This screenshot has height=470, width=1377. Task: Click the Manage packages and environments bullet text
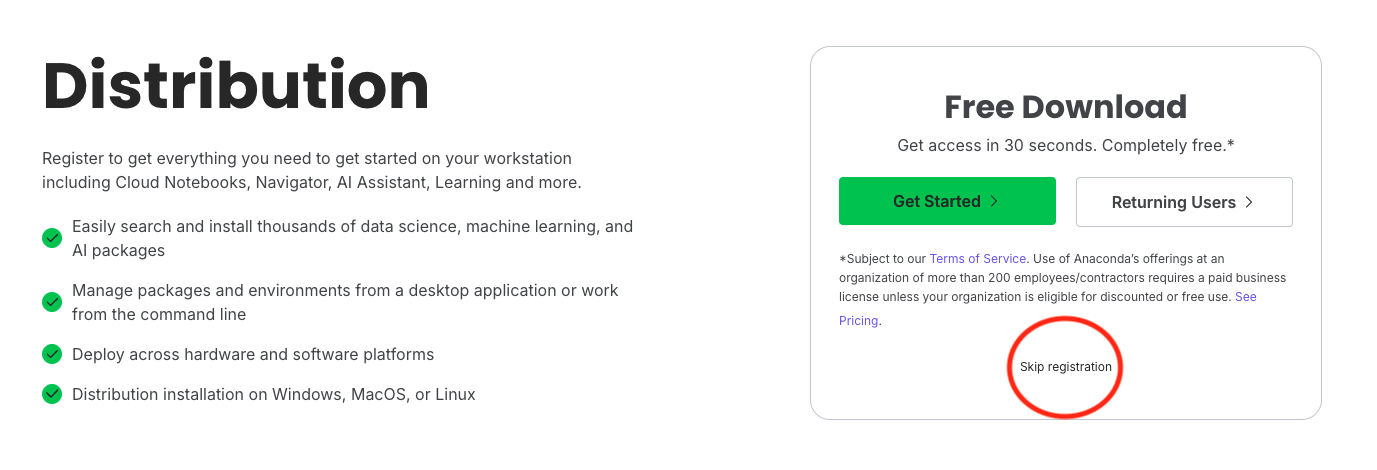click(x=345, y=302)
